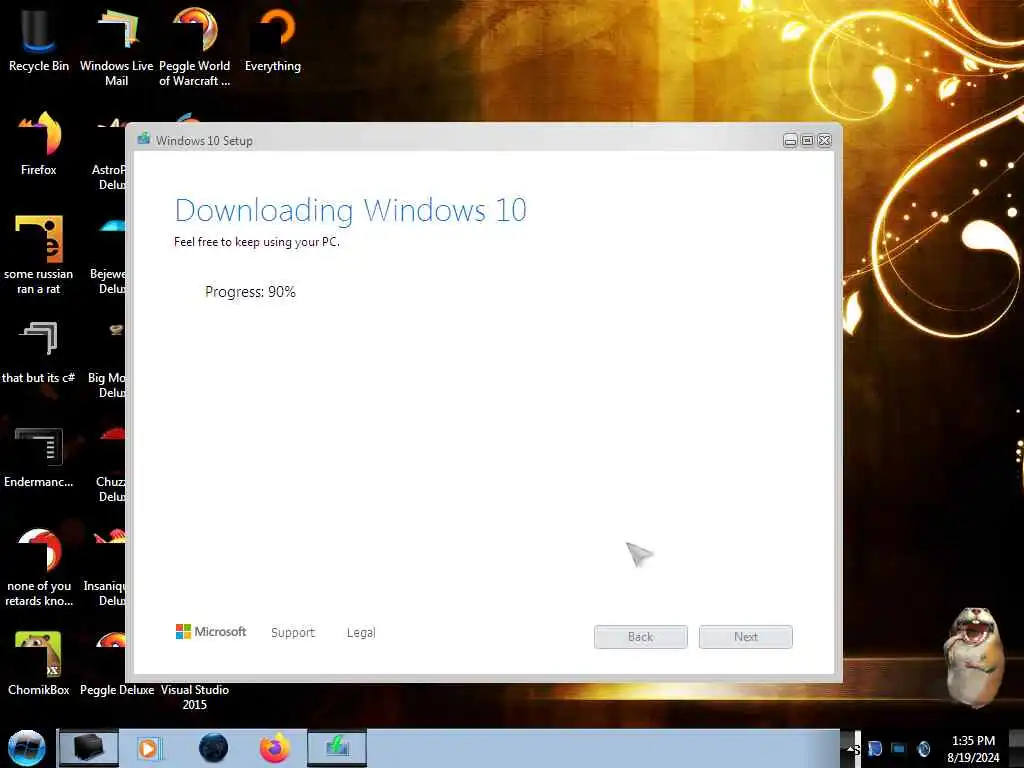Open Peggle World of Warcraft shortcut

coord(195,46)
